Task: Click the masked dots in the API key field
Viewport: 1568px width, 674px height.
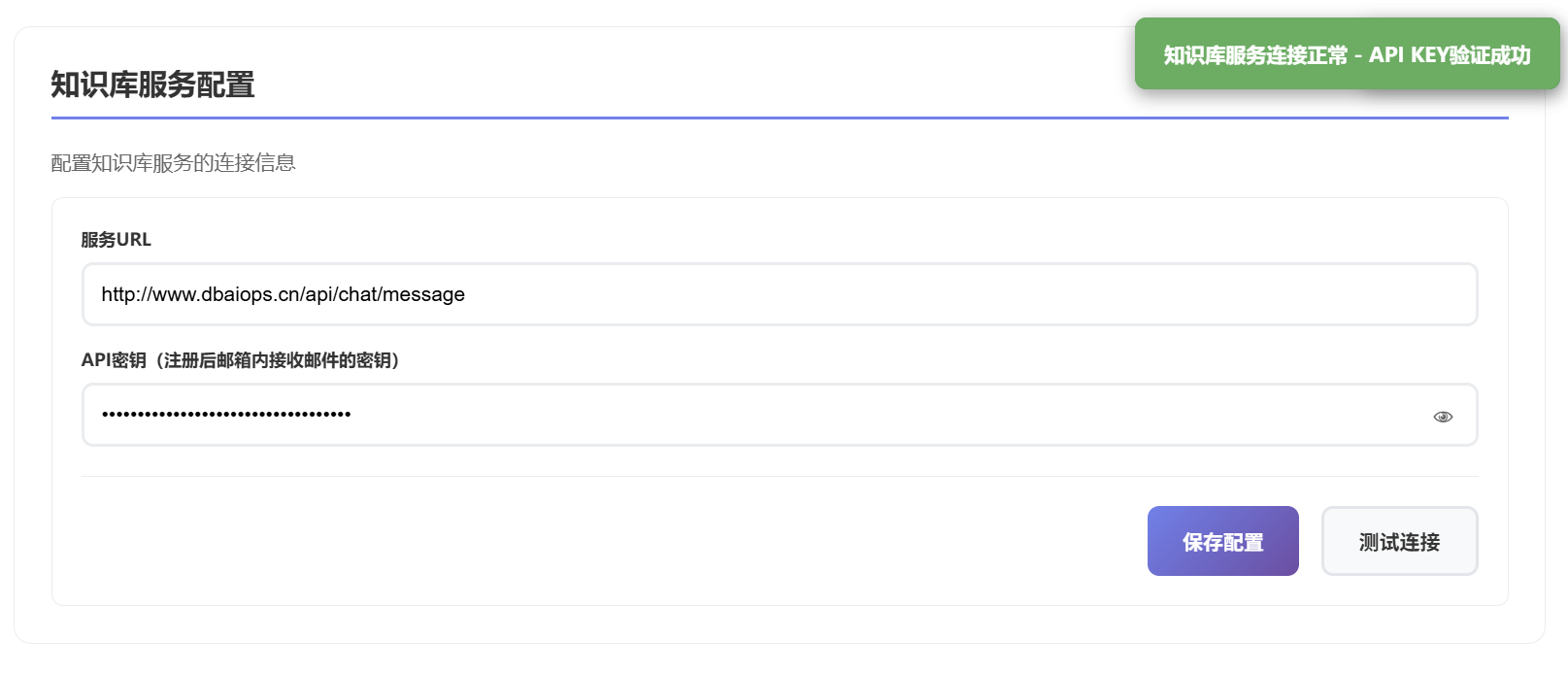Action: coord(226,415)
